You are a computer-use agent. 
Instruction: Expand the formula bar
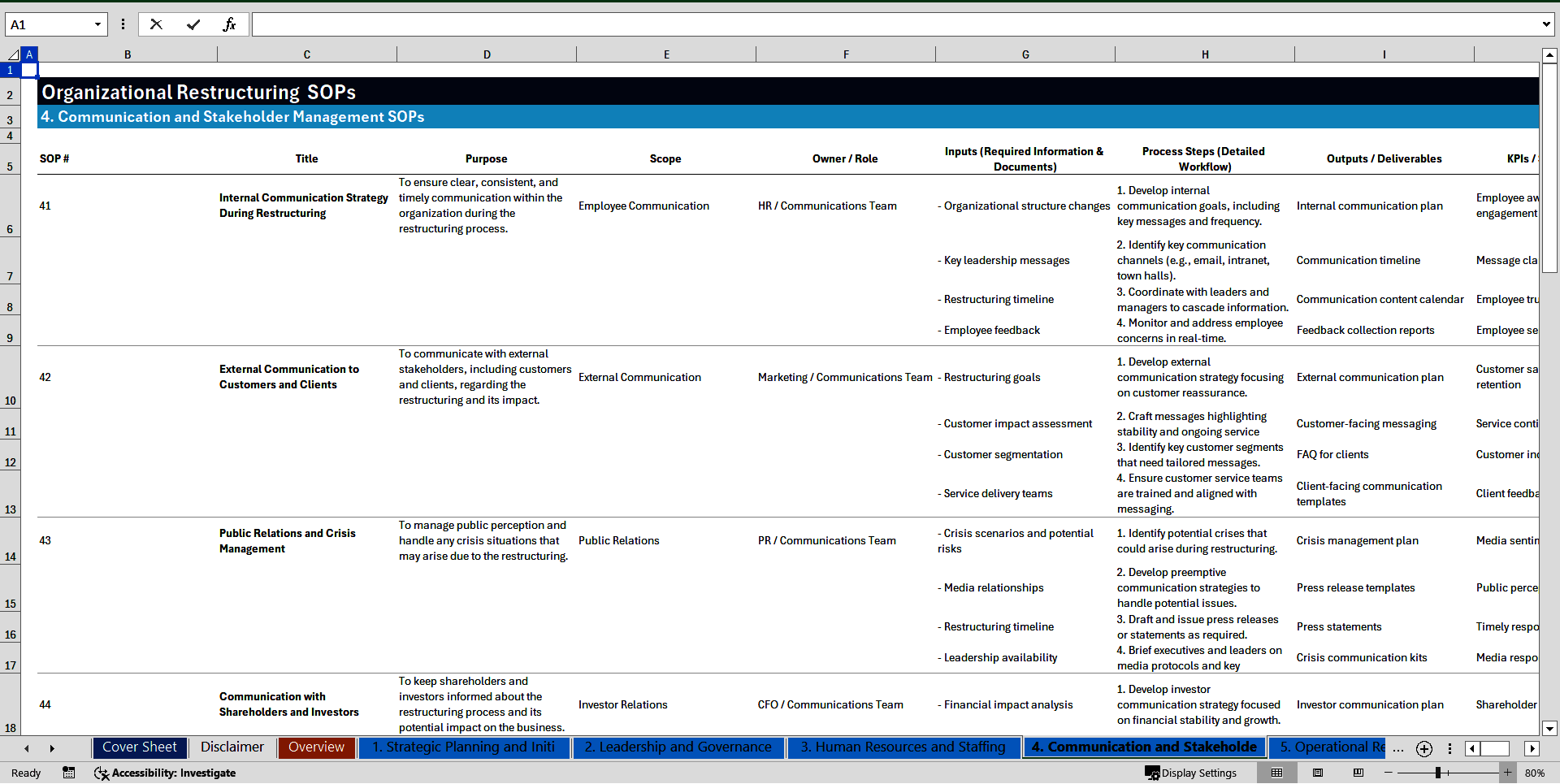click(1545, 24)
